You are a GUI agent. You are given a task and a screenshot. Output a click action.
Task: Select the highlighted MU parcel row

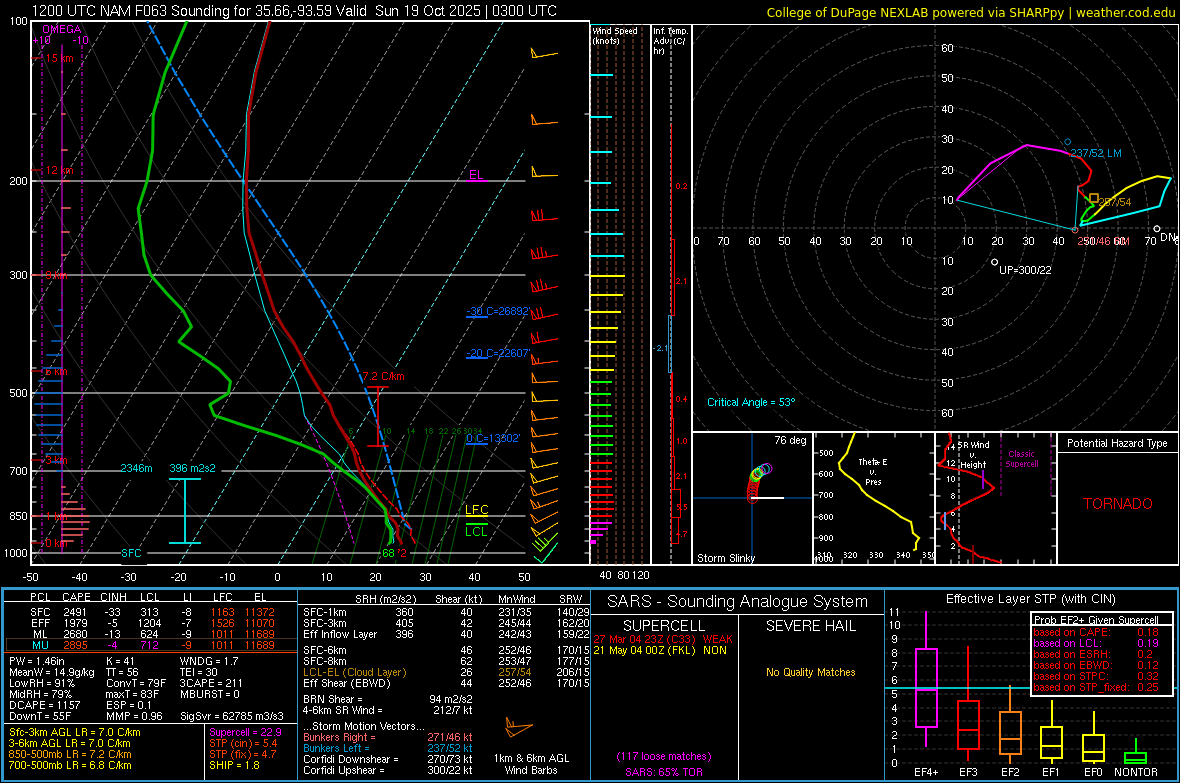(x=151, y=645)
